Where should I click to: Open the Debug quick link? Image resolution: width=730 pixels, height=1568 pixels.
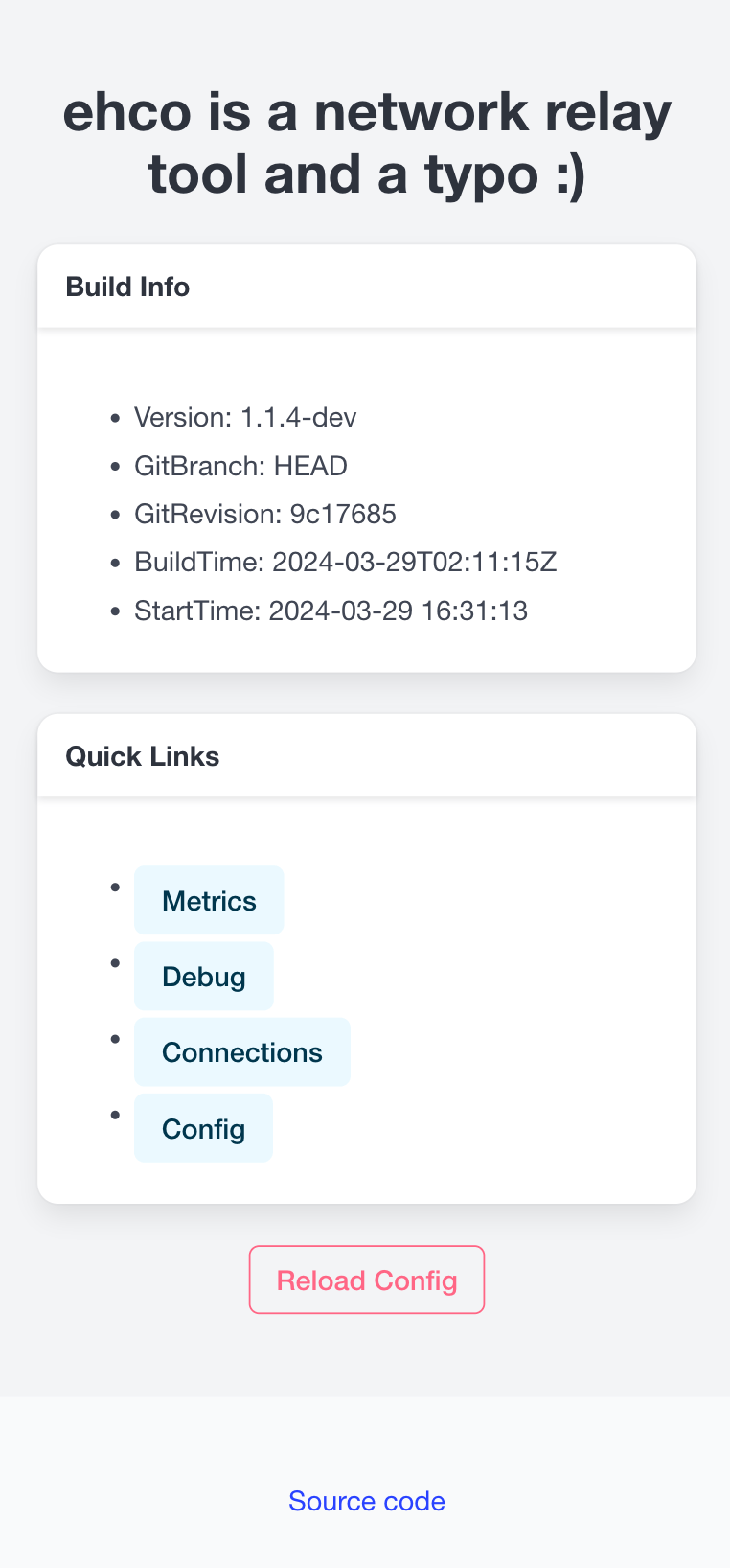coord(204,977)
